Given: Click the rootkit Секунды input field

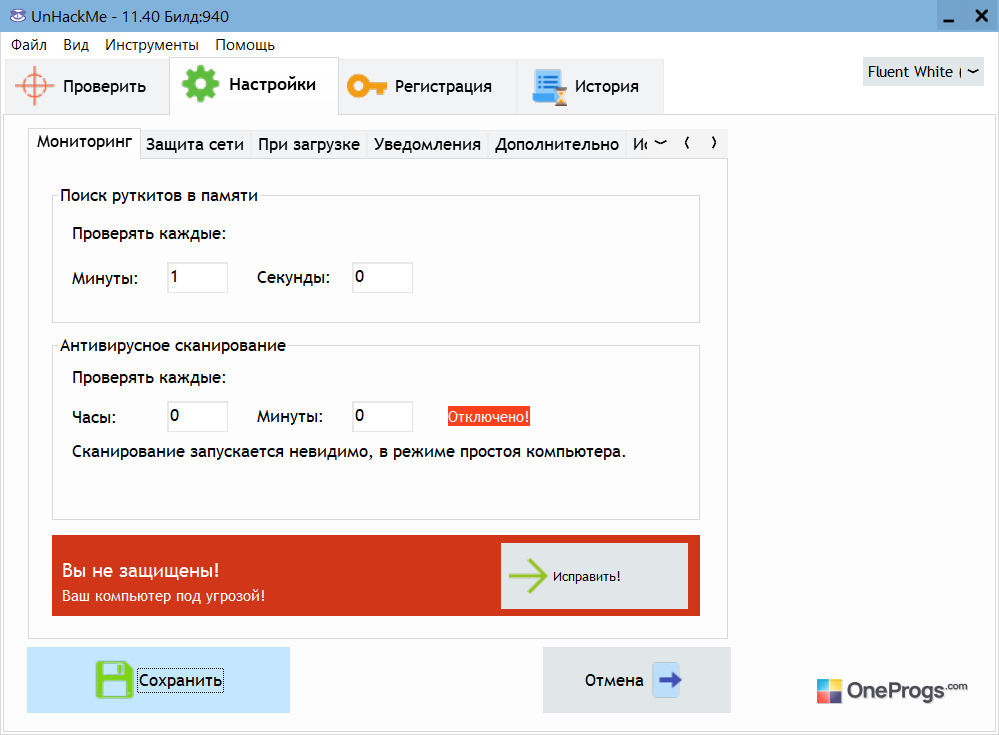Looking at the screenshot, I should click(x=382, y=277).
